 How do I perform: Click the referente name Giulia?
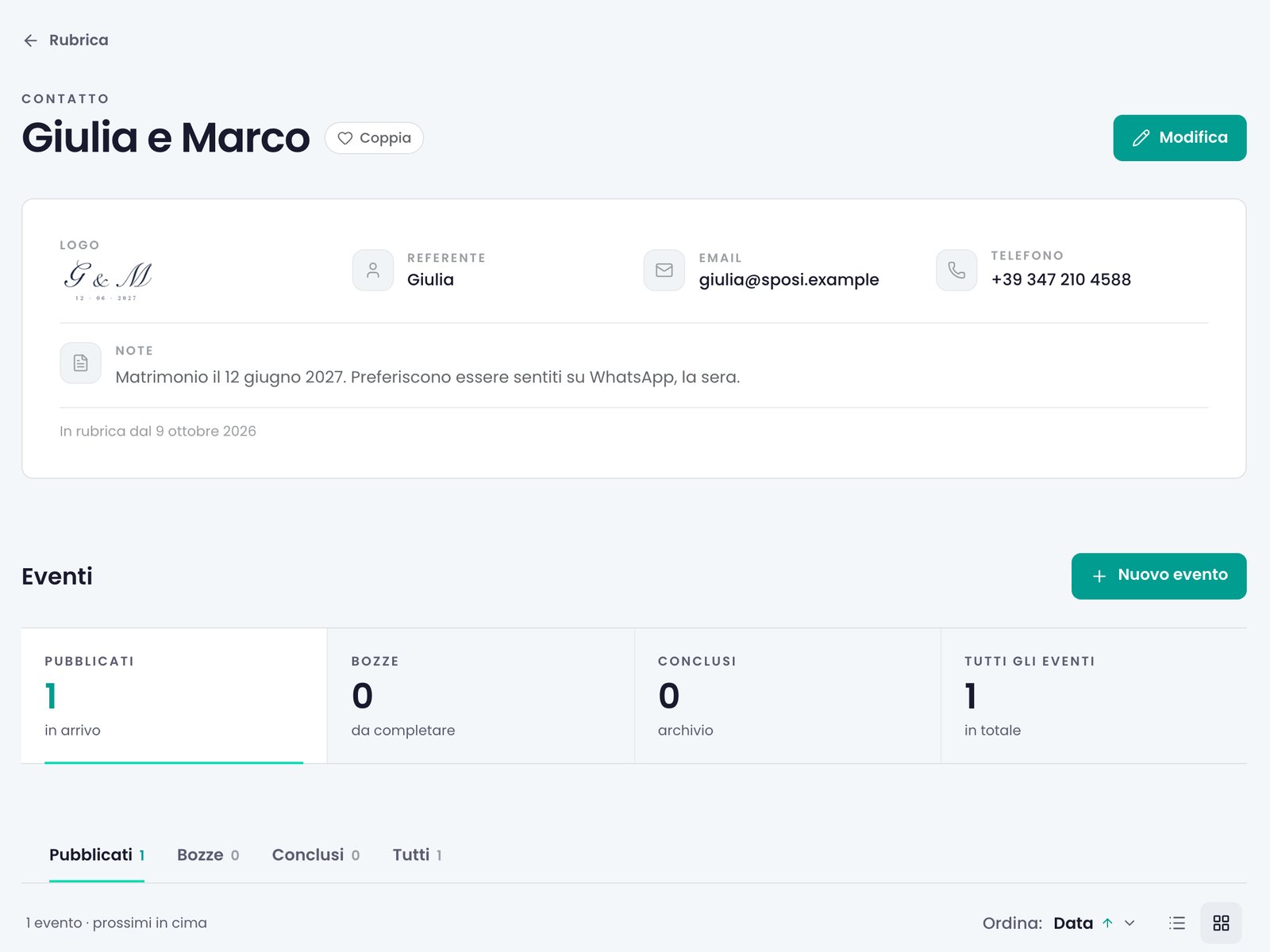click(x=430, y=280)
